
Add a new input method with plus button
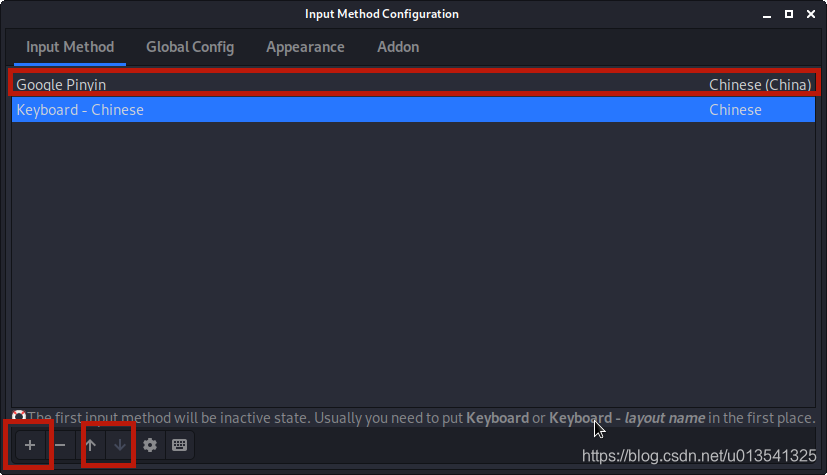30,445
